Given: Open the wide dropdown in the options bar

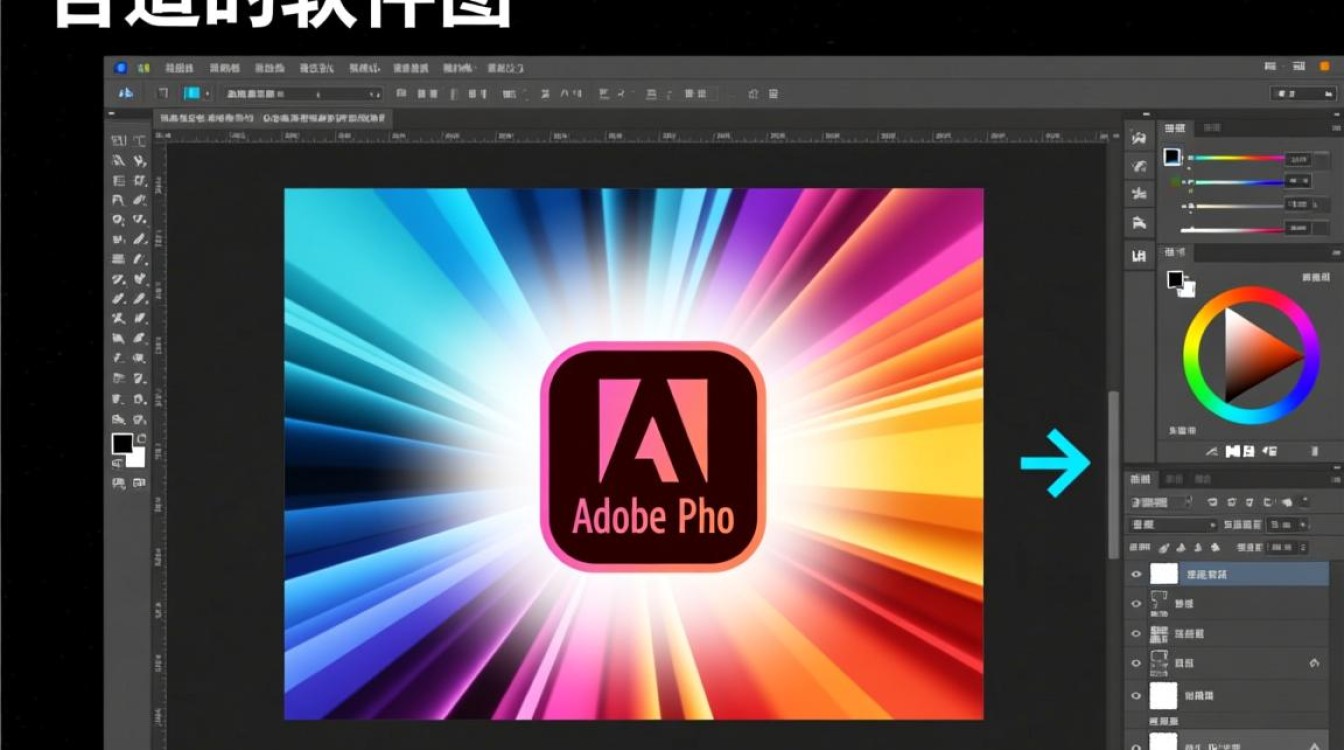Looking at the screenshot, I should (x=300, y=93).
